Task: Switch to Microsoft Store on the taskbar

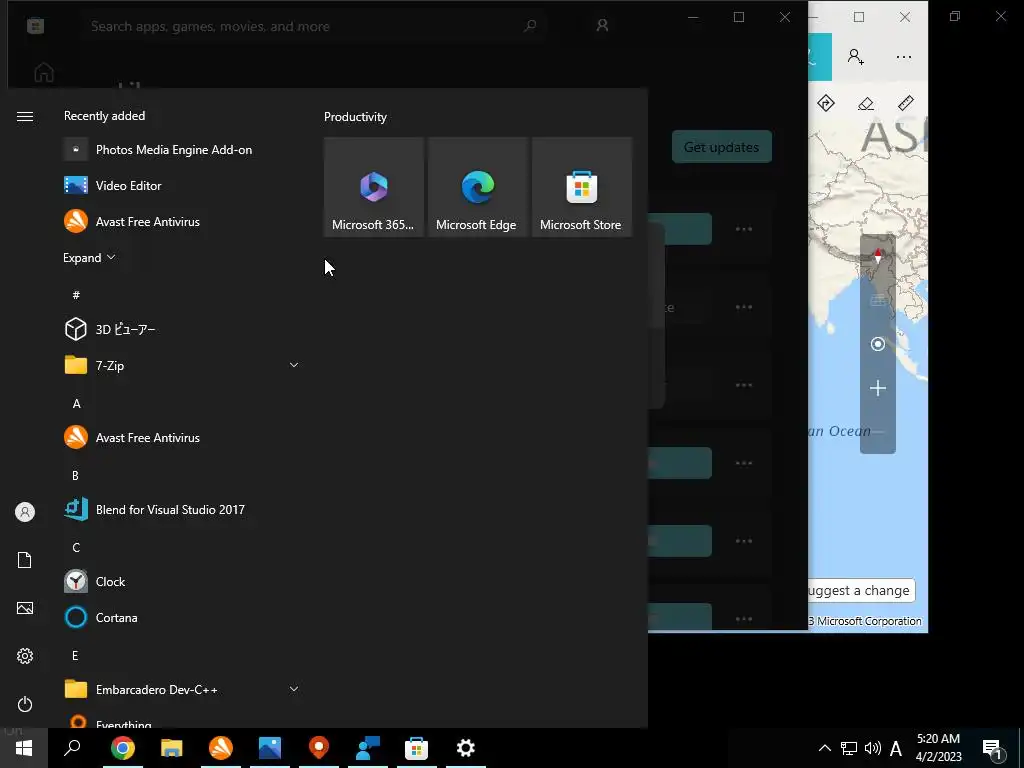Action: click(417, 748)
